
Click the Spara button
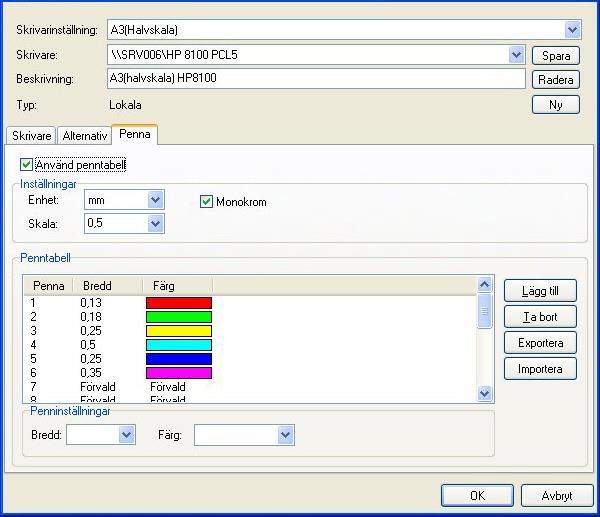[556, 56]
